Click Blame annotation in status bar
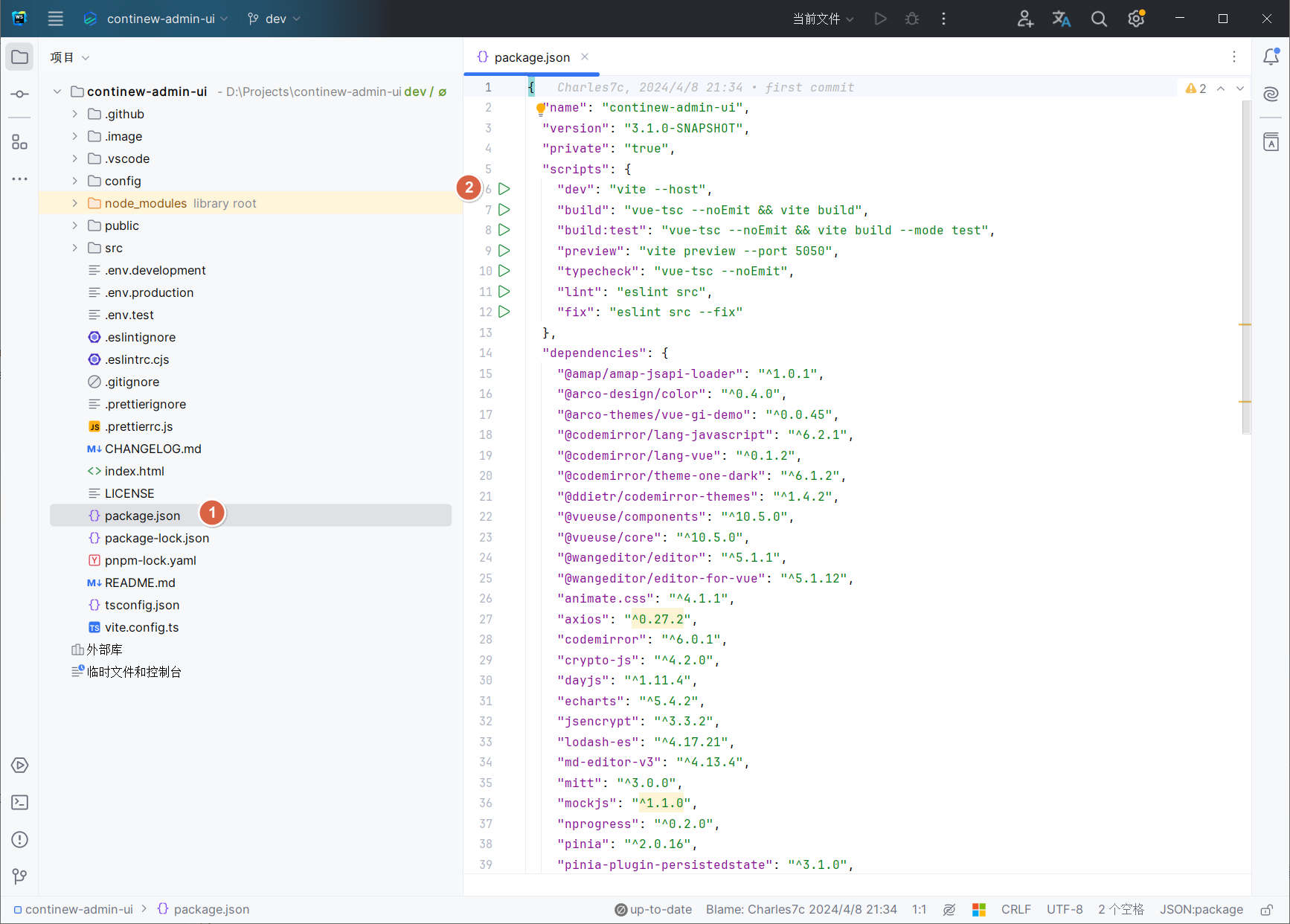The width and height of the screenshot is (1290, 924). point(801,910)
